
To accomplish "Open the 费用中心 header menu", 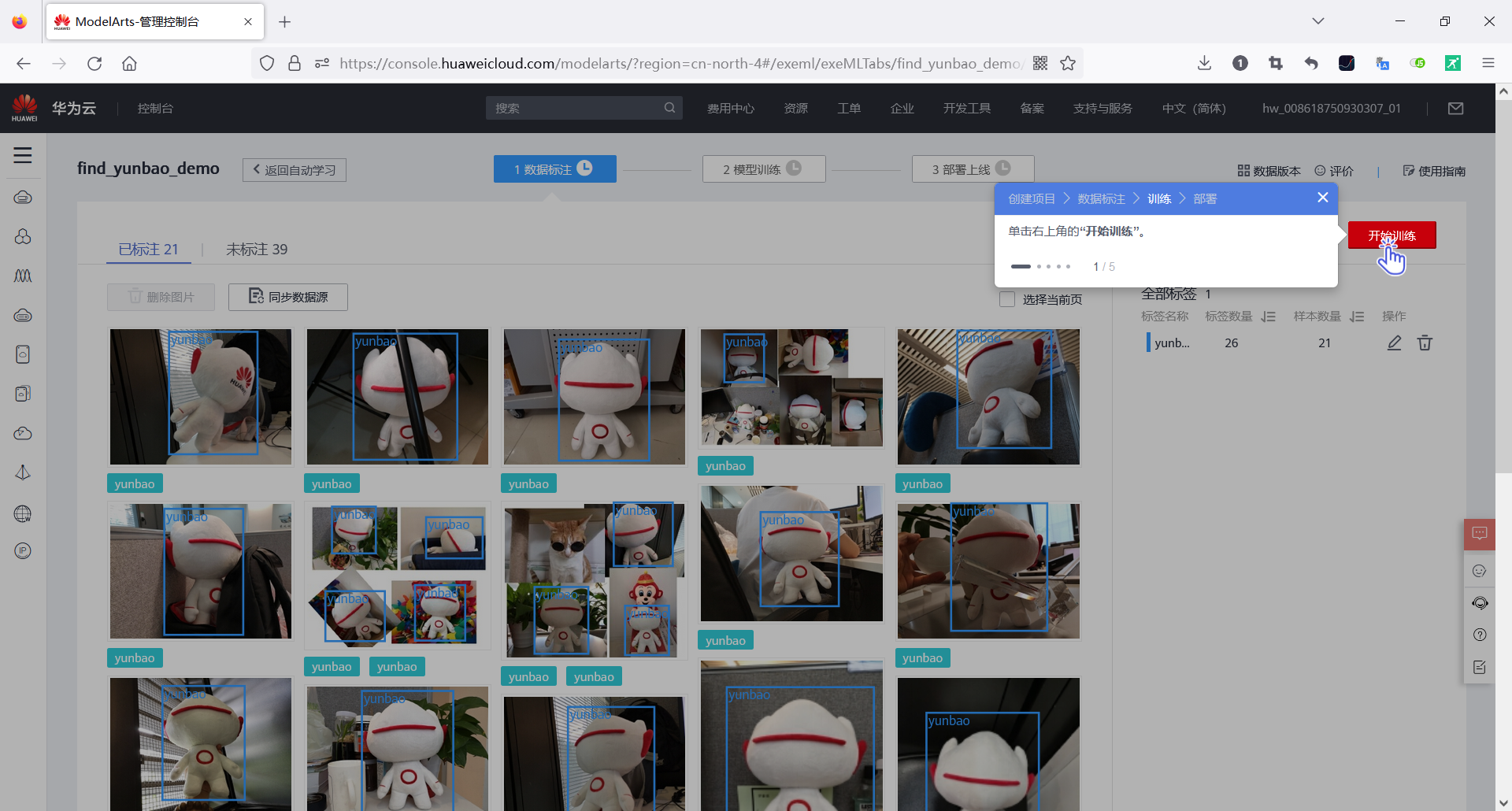I will coord(731,109).
